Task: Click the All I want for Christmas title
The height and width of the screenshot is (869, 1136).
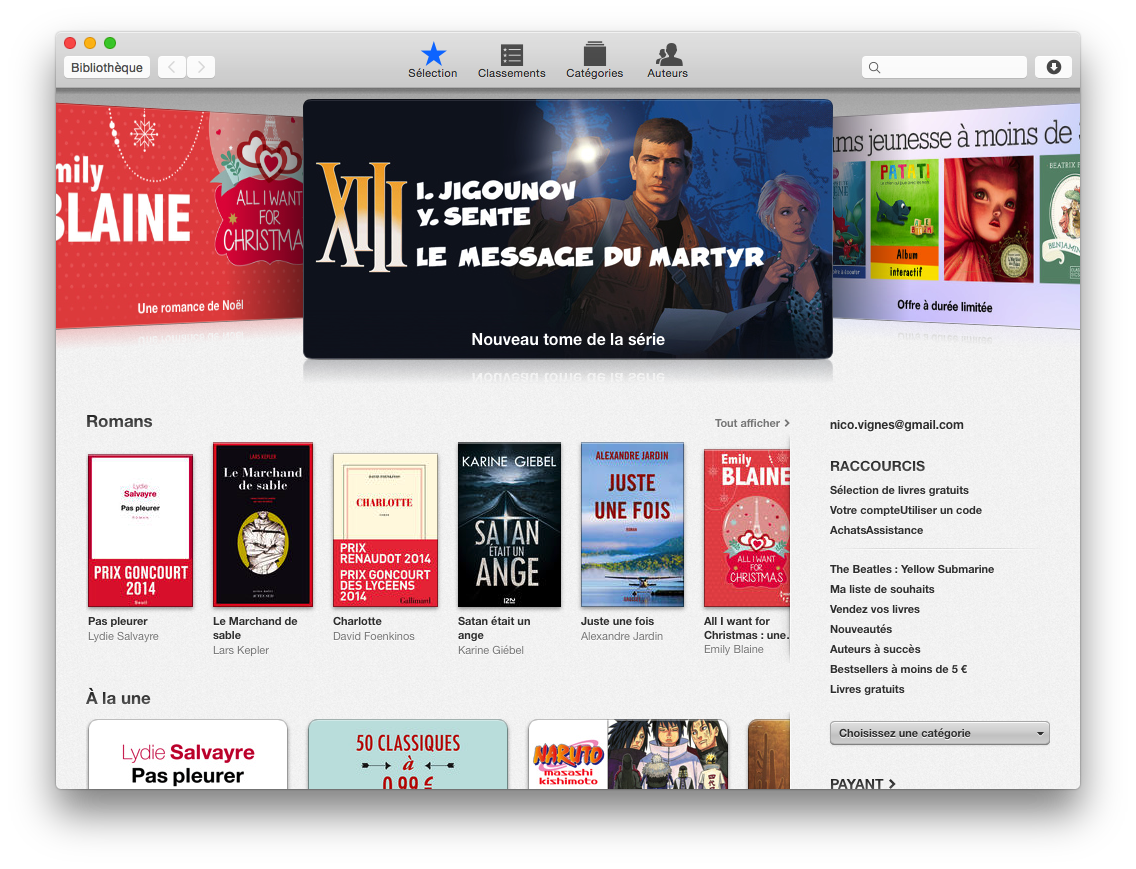Action: (746, 628)
